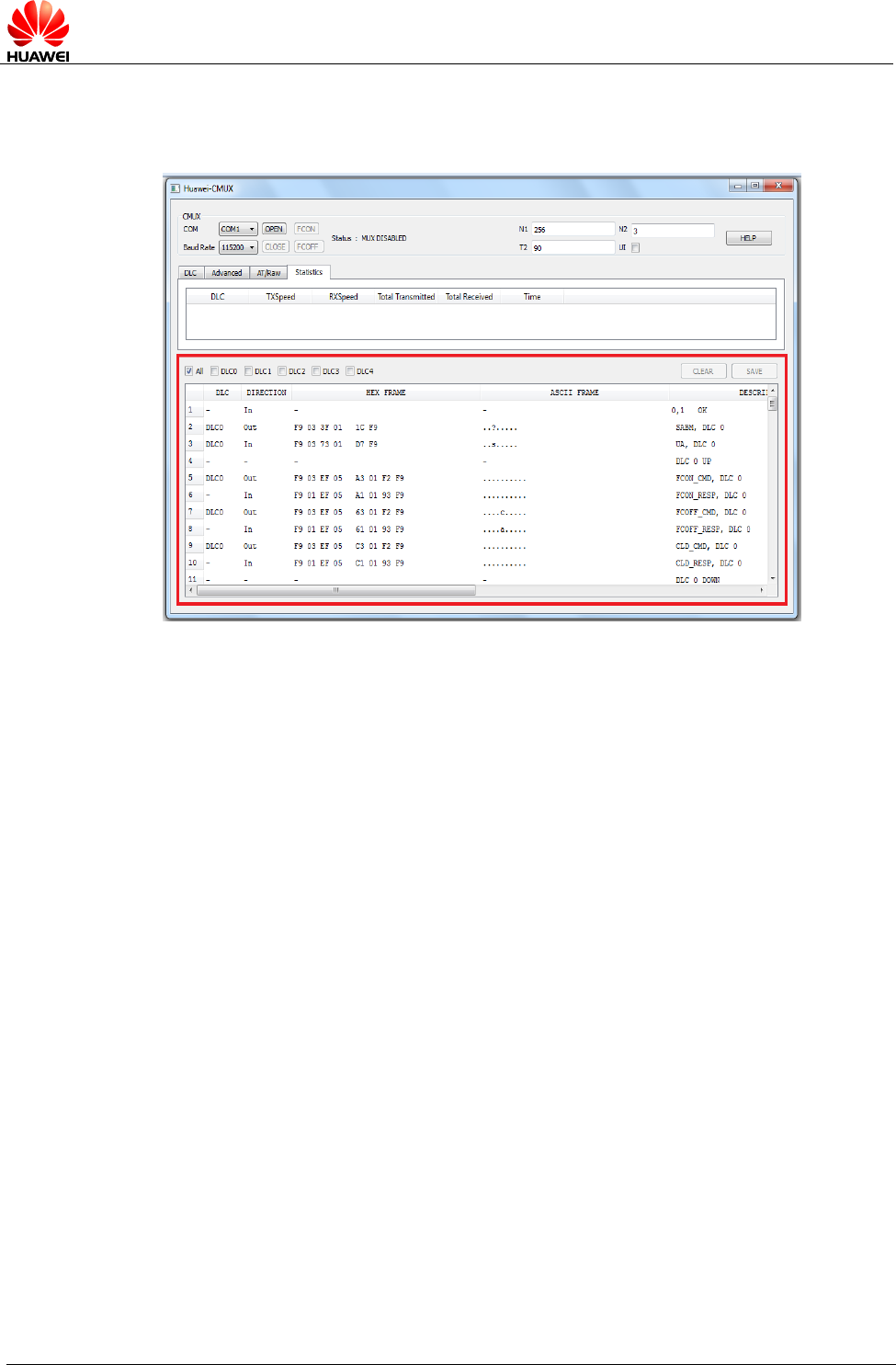Click the FCON button

[x=306, y=229]
